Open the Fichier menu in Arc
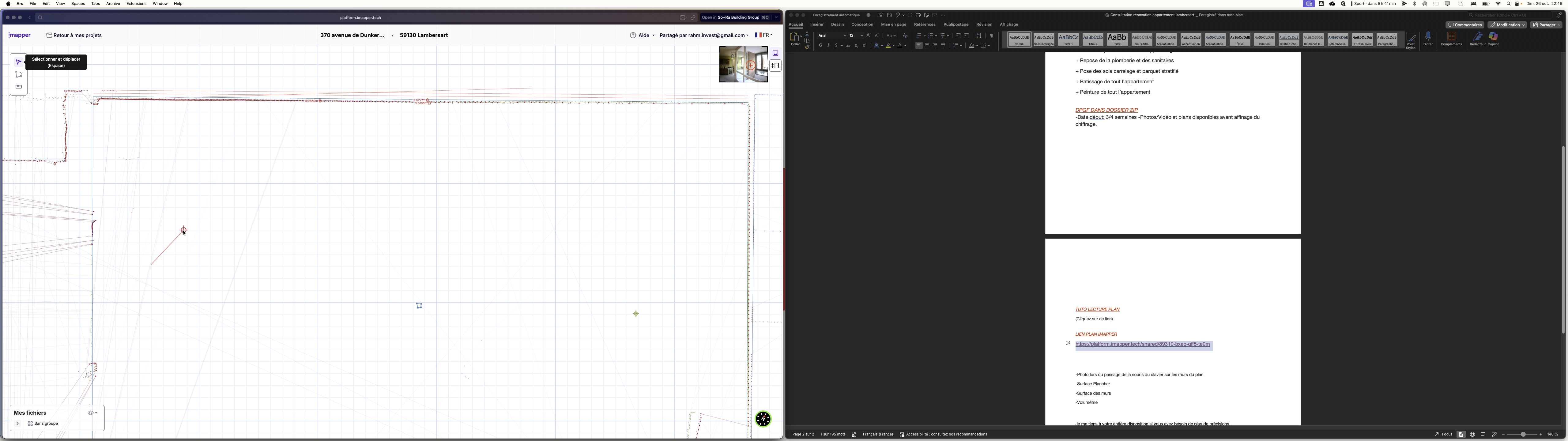Image resolution: width=1568 pixels, height=441 pixels. [x=33, y=4]
